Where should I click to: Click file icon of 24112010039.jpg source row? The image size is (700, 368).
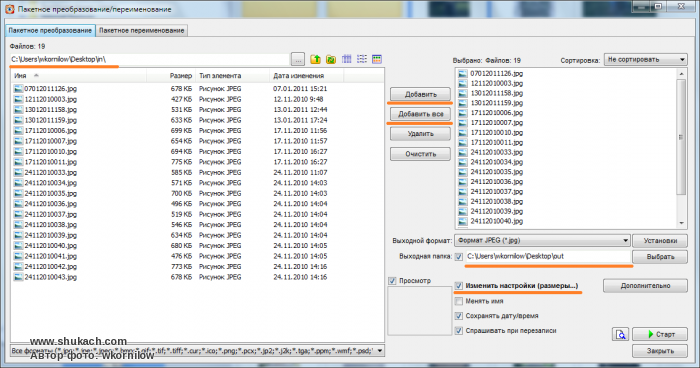pyautogui.click(x=18, y=235)
